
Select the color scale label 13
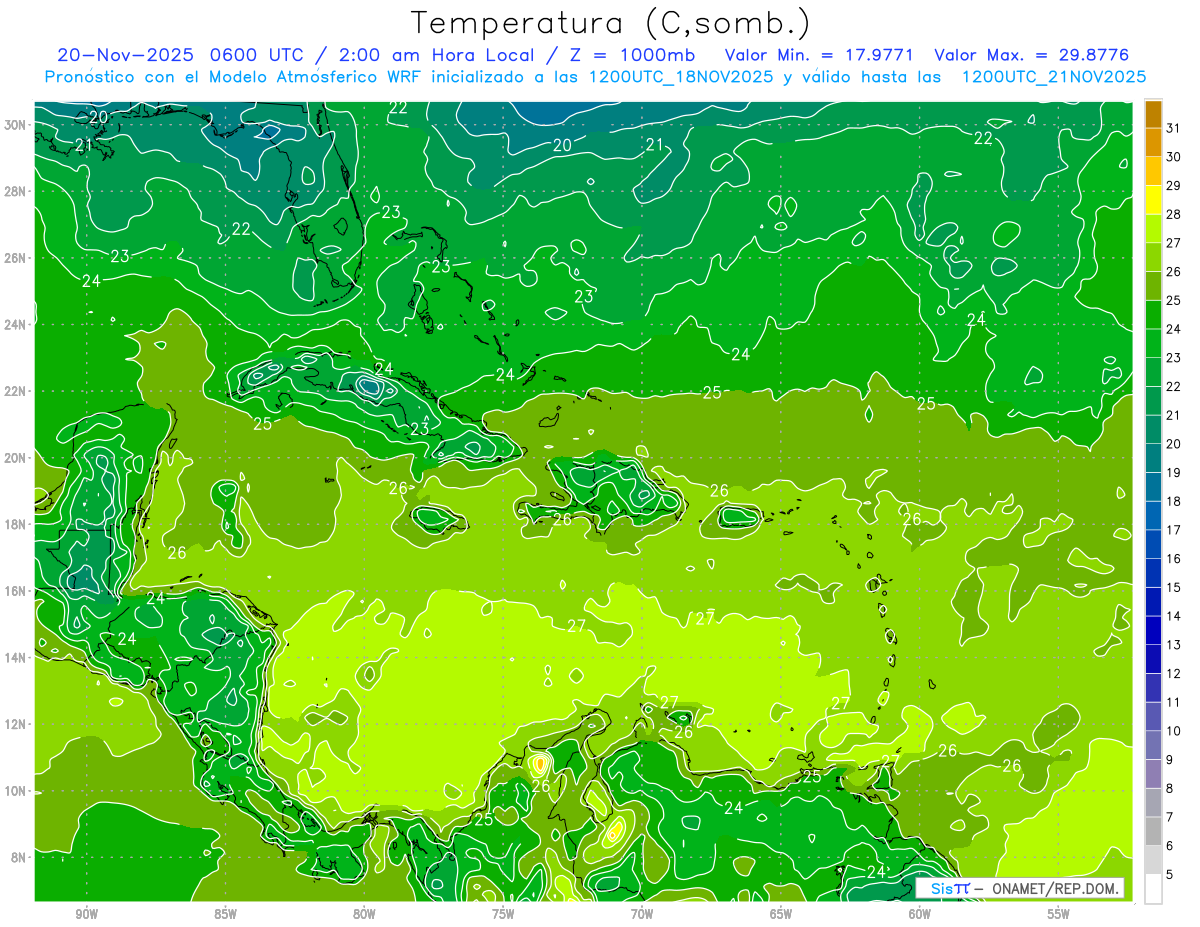pyautogui.click(x=1174, y=645)
